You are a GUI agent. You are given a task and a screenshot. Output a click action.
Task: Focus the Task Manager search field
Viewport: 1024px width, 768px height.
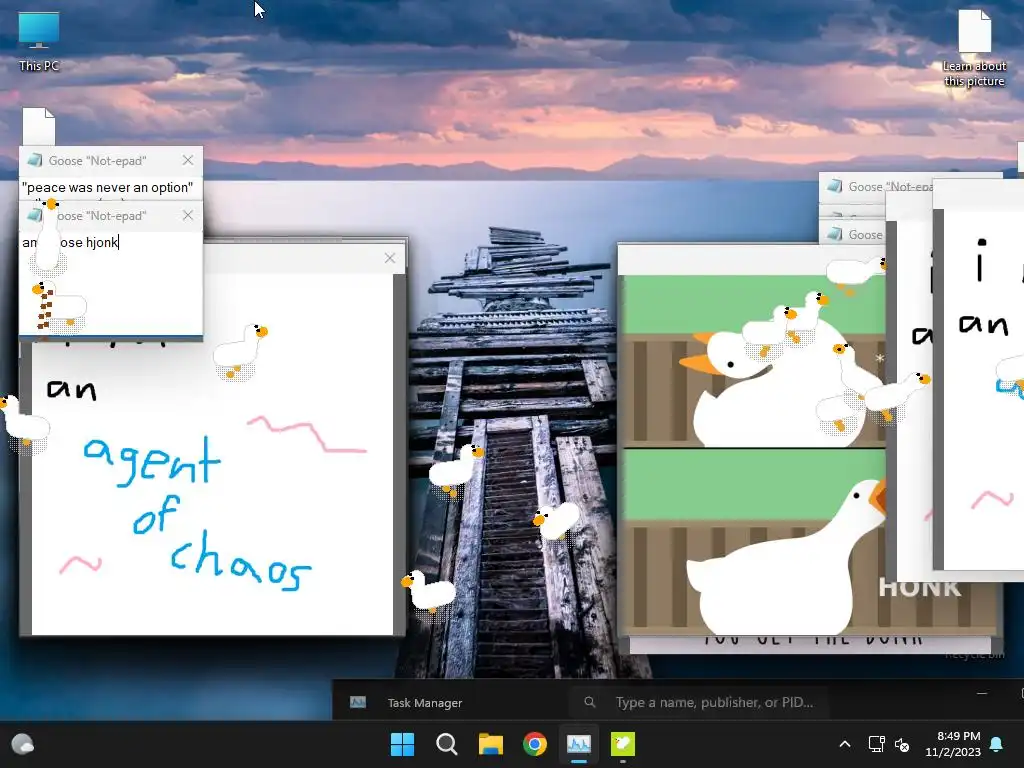point(699,702)
